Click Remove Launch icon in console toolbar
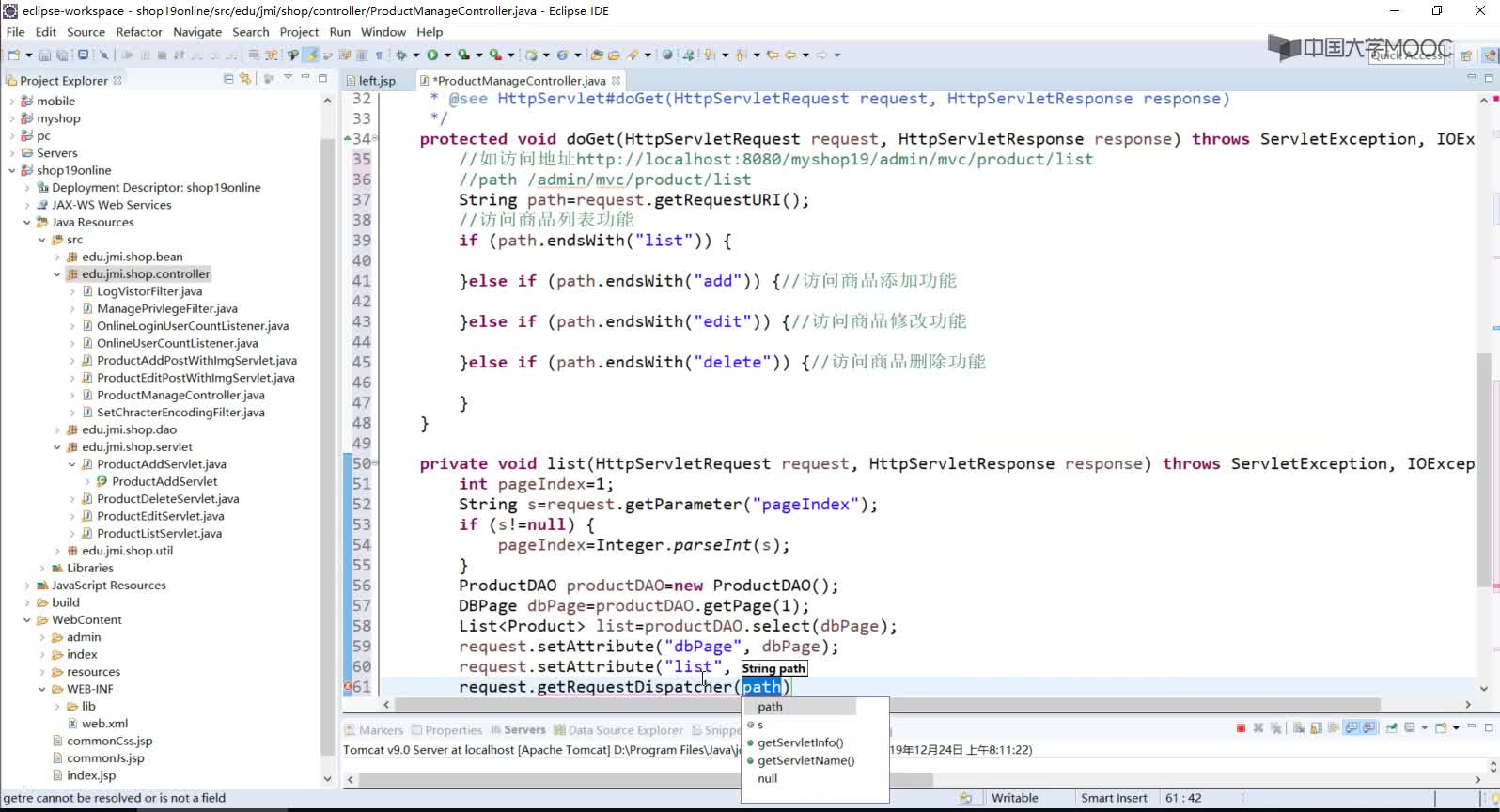The image size is (1500, 812). click(1258, 727)
